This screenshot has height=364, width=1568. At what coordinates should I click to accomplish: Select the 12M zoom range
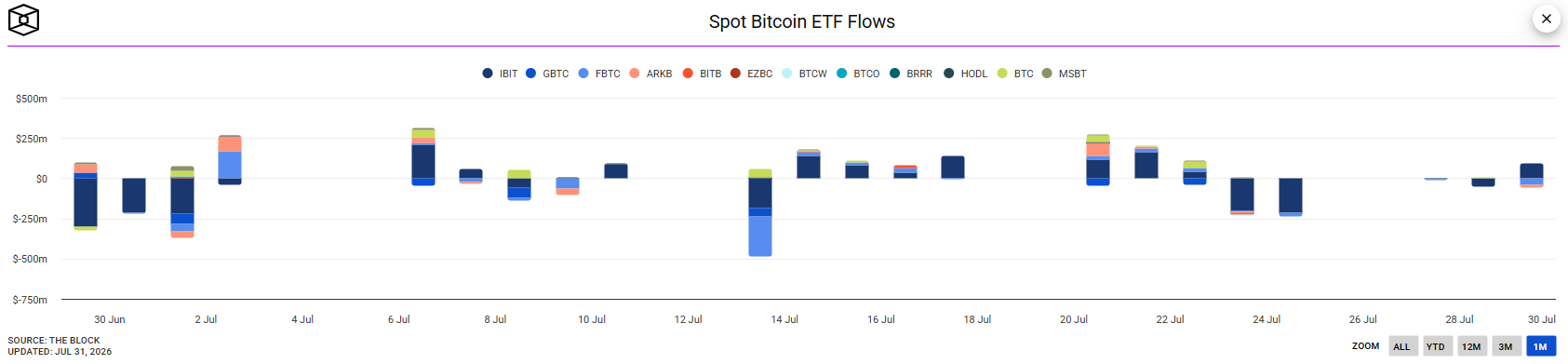click(1471, 346)
